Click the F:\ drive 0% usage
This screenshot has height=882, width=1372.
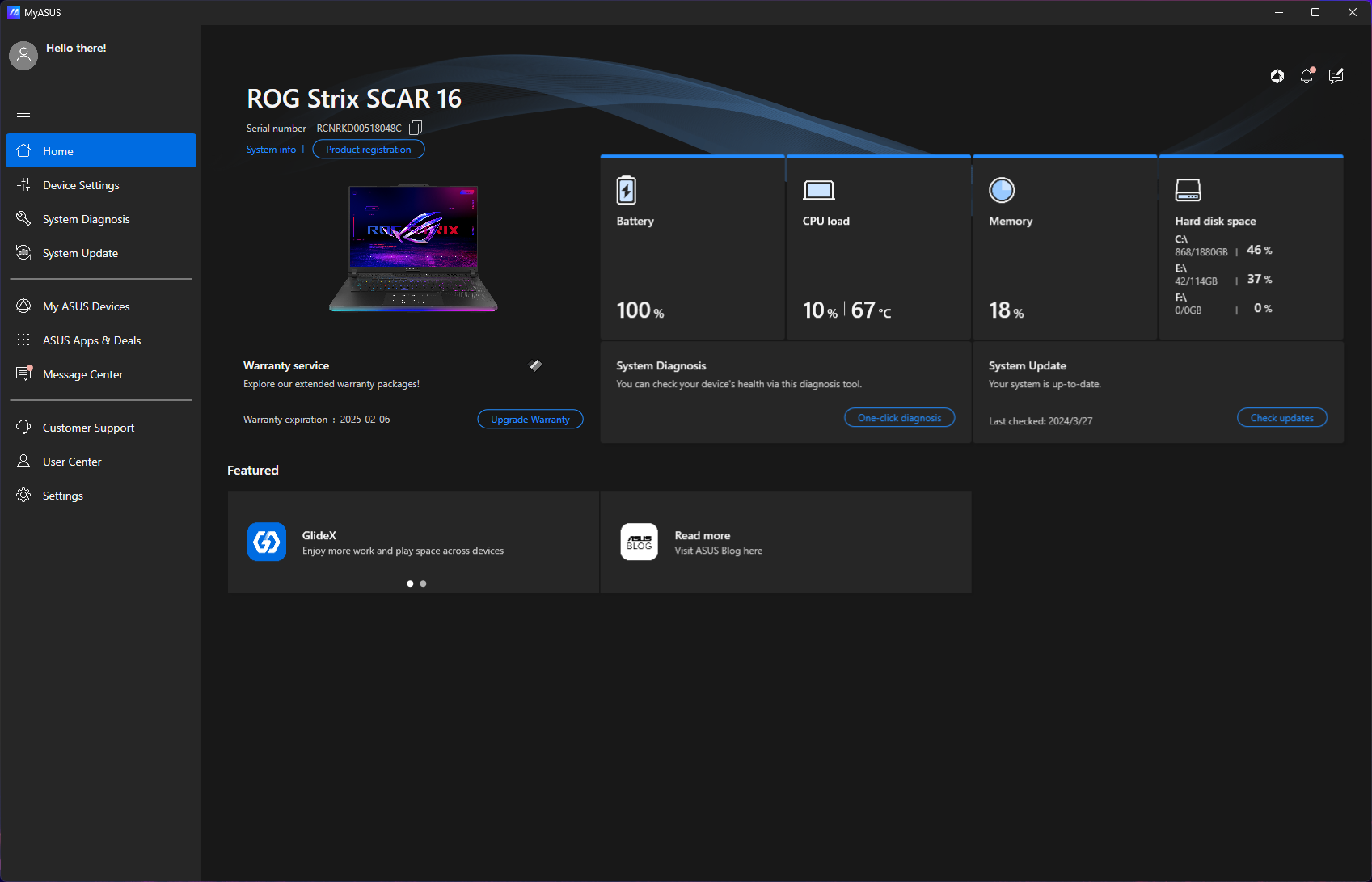pos(1263,308)
